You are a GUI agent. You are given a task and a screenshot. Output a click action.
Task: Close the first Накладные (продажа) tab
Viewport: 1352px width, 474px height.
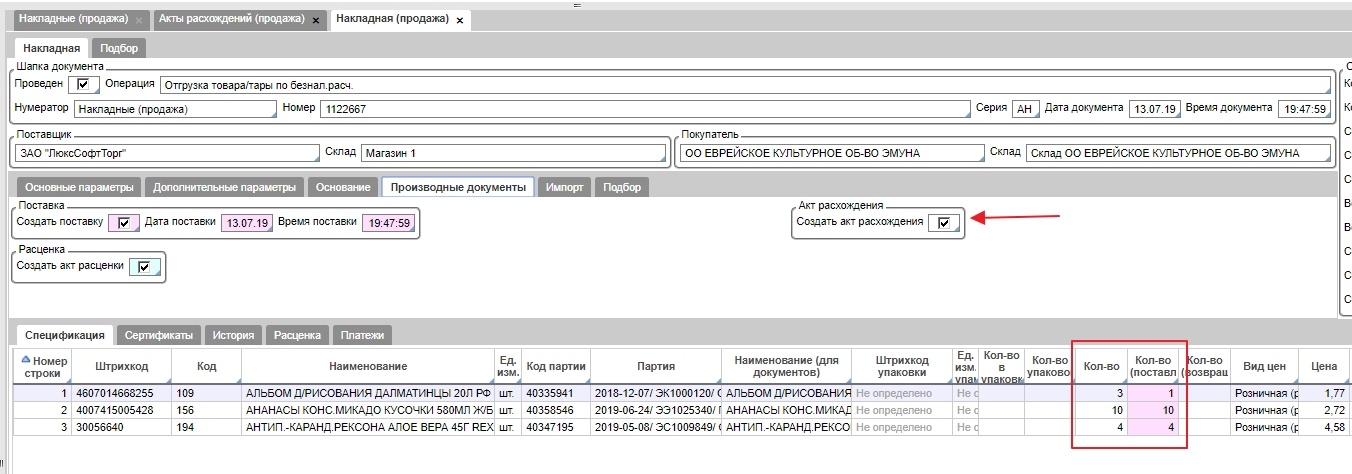pyautogui.click(x=139, y=21)
